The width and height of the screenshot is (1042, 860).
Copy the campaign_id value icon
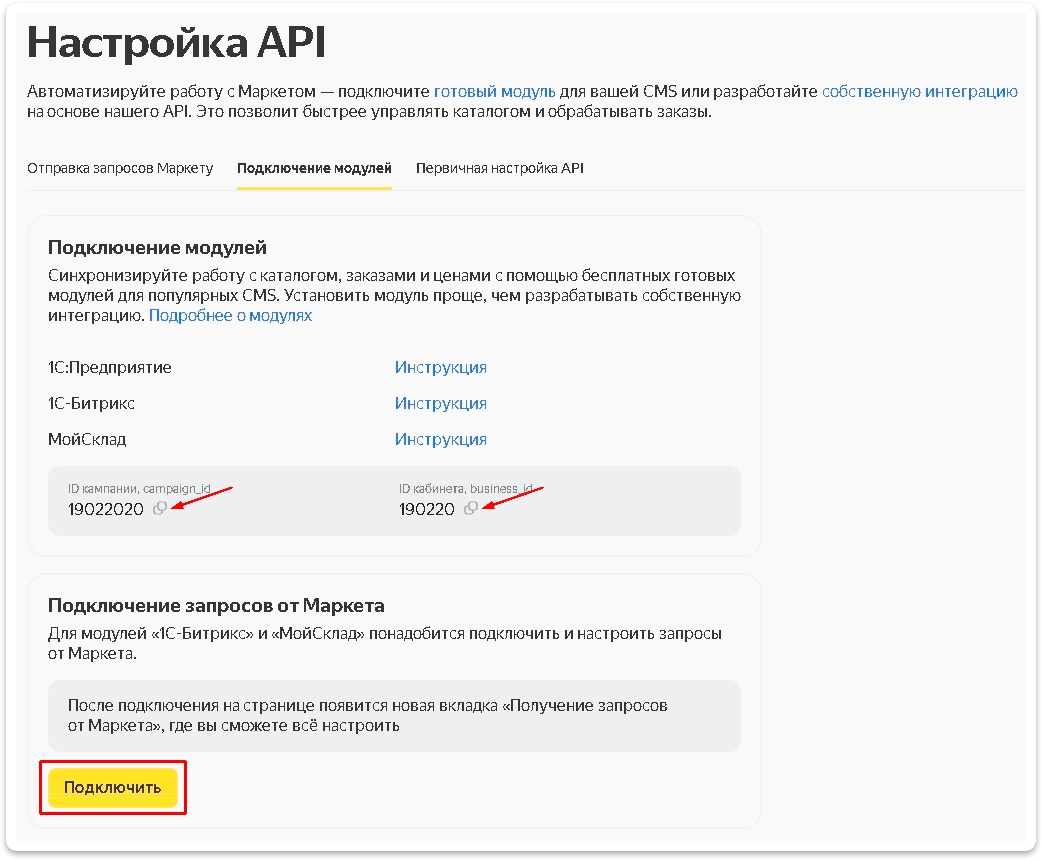(159, 509)
